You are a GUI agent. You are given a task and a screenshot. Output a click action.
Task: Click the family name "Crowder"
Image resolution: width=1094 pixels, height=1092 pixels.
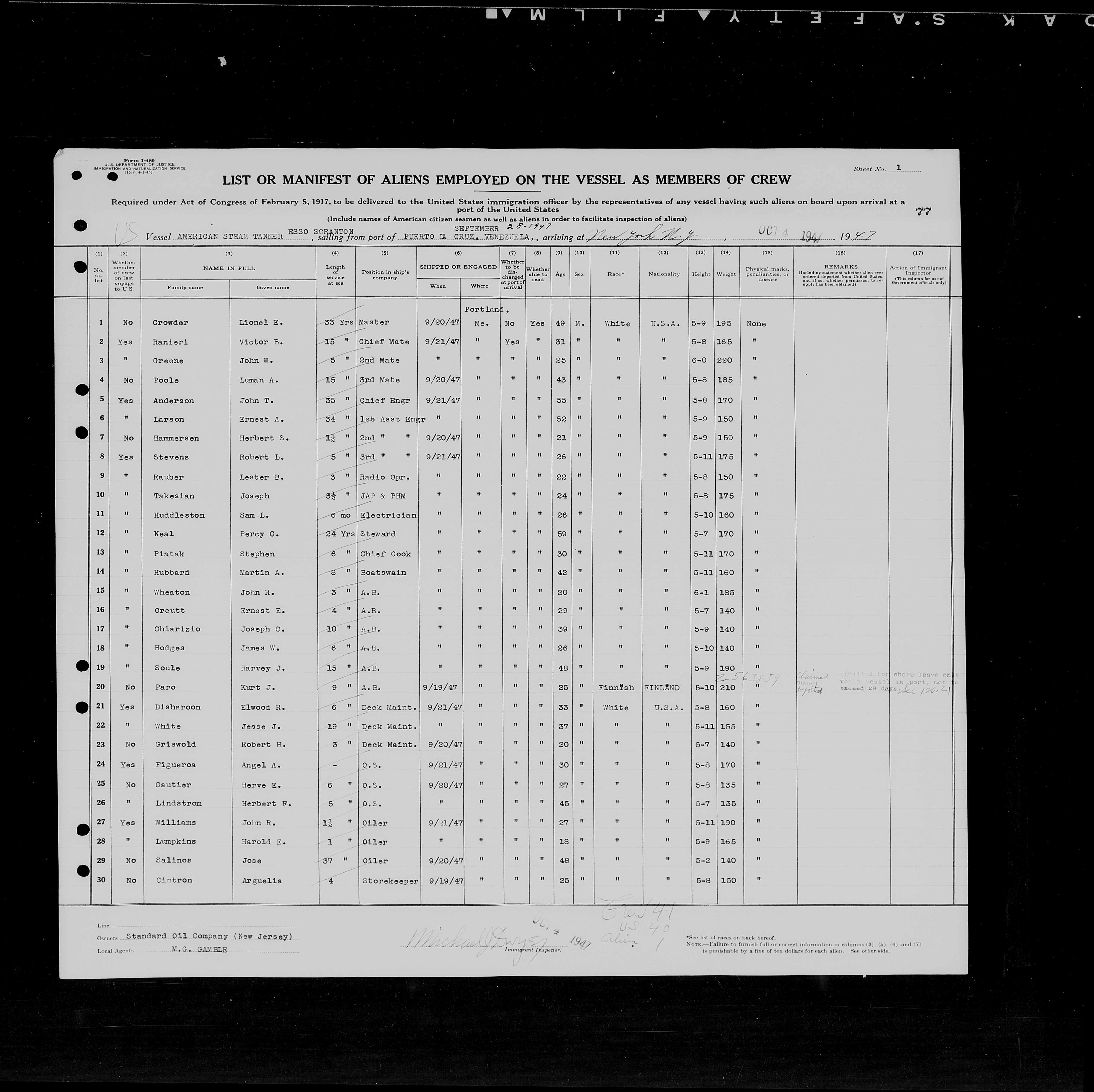pyautogui.click(x=170, y=323)
